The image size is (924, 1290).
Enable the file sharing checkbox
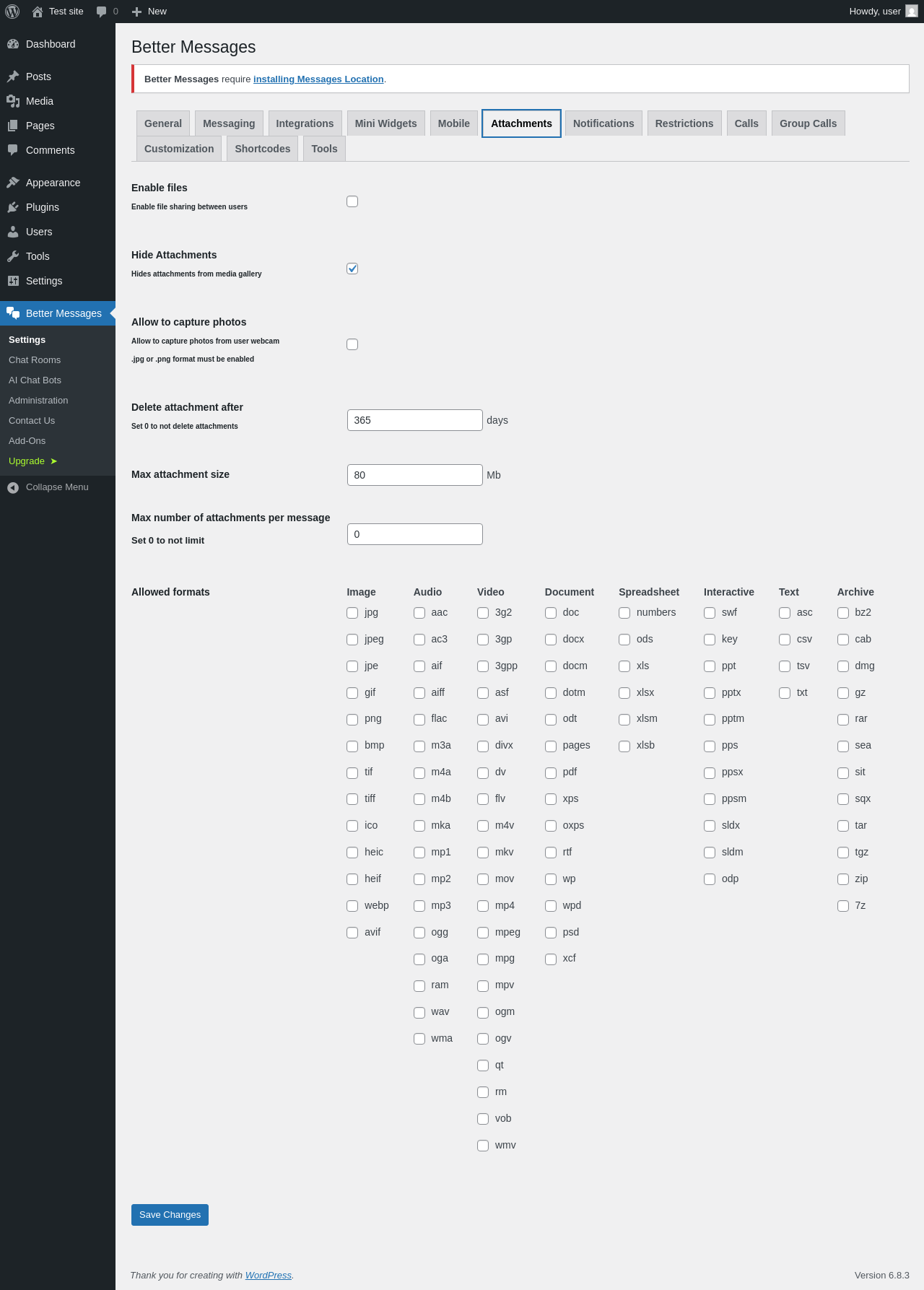tap(352, 201)
